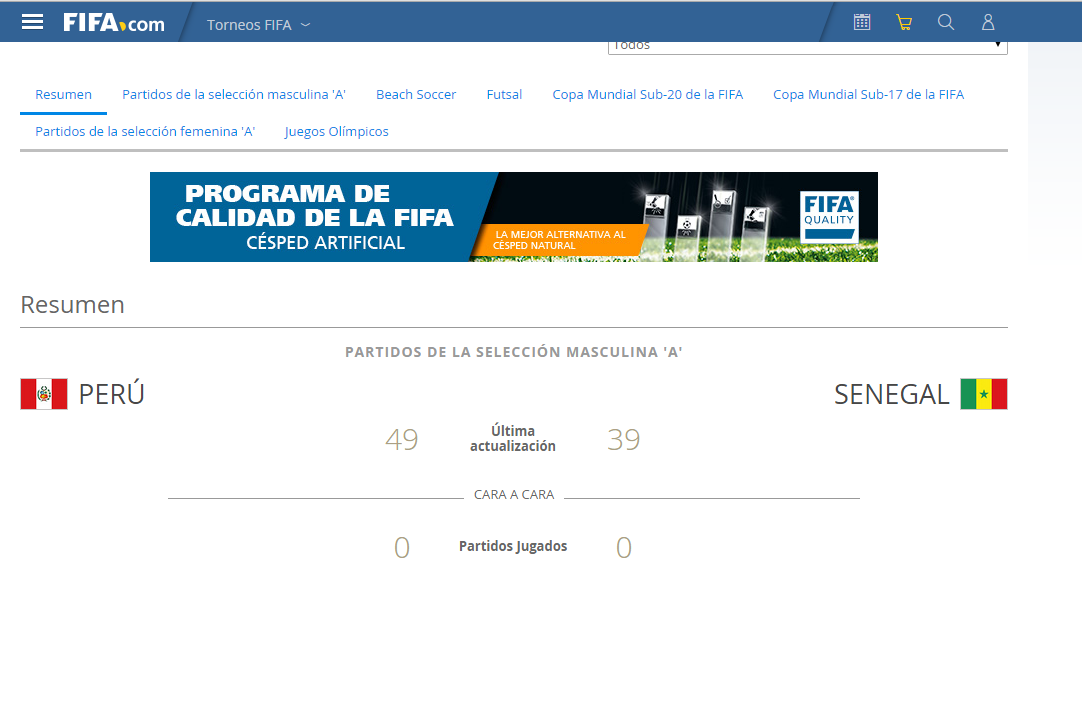Open the user account icon
The height and width of the screenshot is (706, 1082).
point(988,22)
